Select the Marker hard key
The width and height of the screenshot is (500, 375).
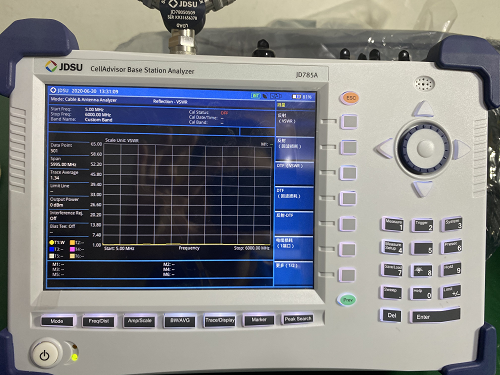point(259,320)
